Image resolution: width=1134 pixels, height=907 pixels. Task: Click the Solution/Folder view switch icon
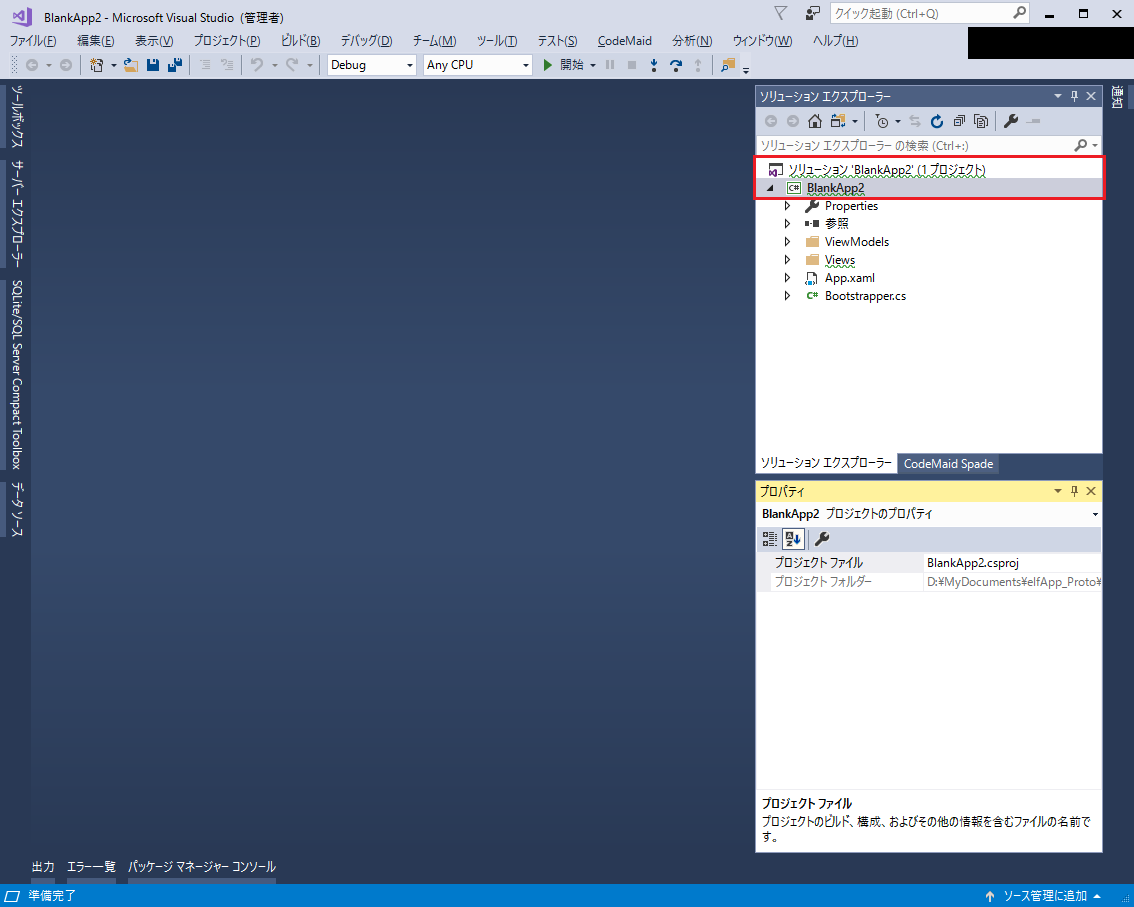[x=838, y=122]
